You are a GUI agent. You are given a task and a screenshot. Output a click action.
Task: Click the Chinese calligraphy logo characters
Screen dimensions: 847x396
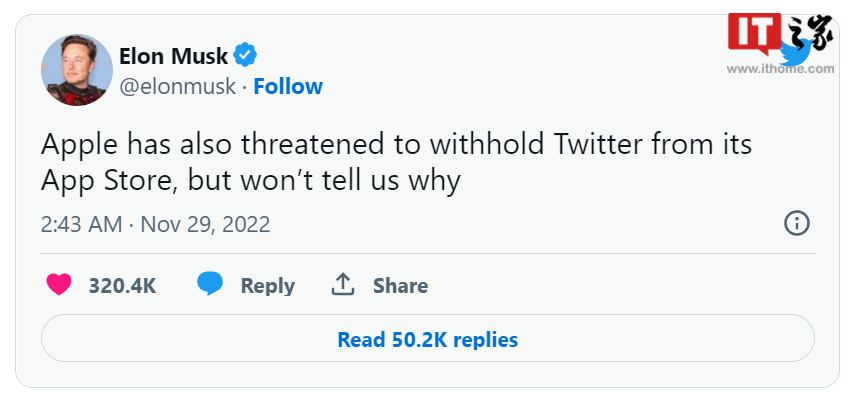tap(809, 33)
